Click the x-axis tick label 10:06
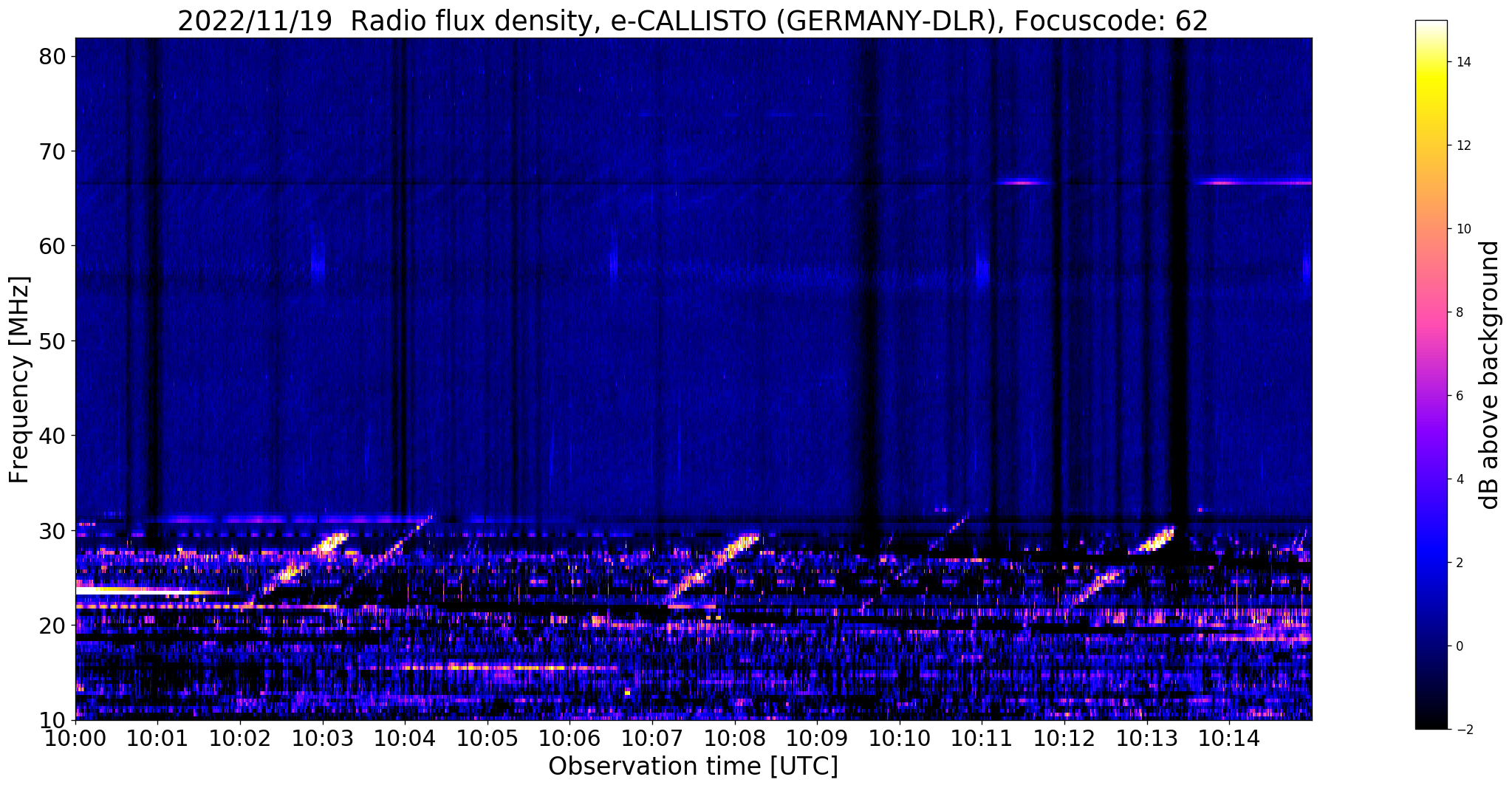1512x788 pixels. 570,737
